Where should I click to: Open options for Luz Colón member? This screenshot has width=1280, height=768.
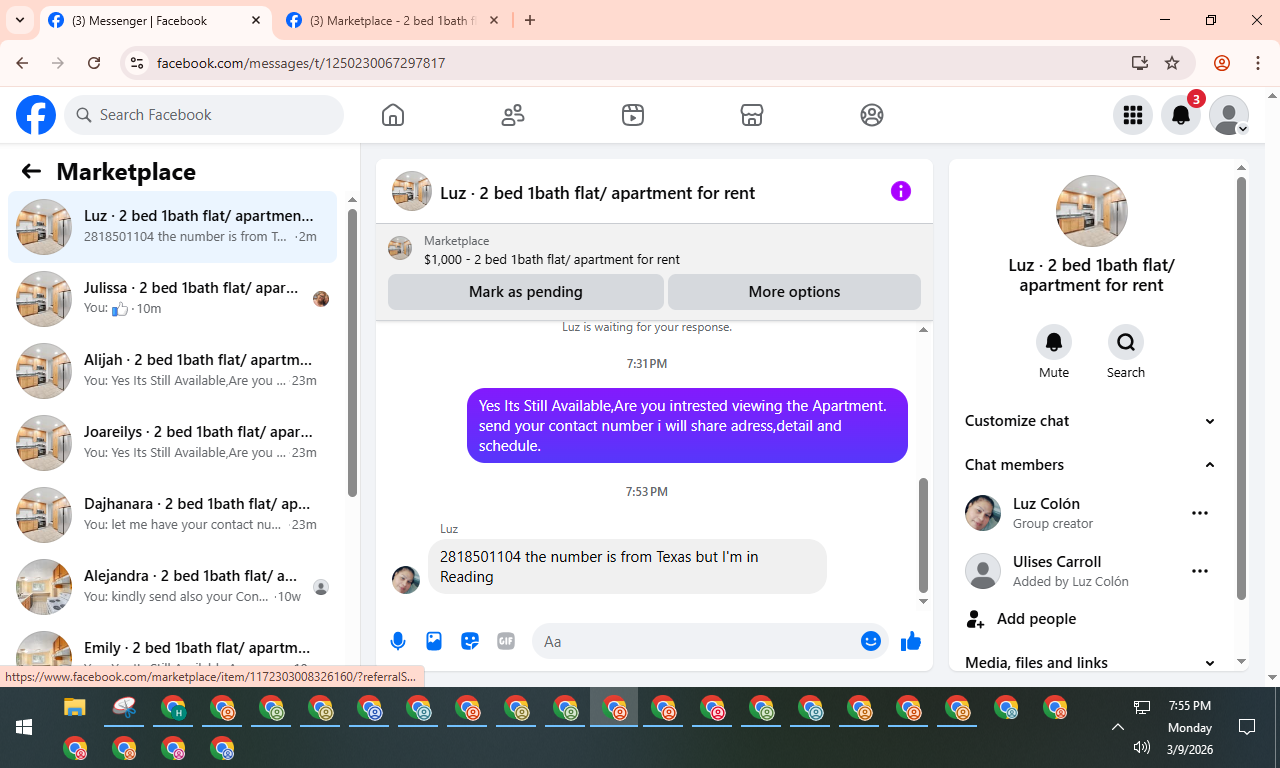1200,513
